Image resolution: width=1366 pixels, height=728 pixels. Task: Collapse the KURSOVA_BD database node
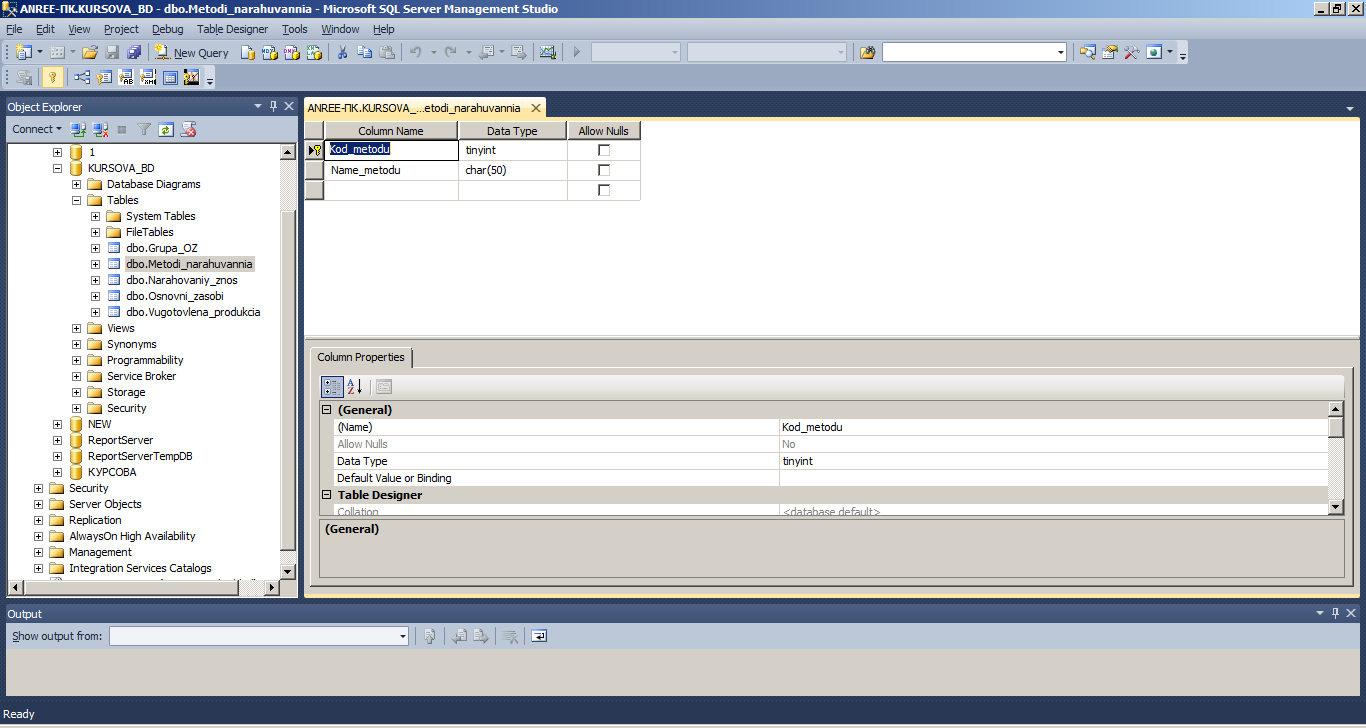(57, 168)
